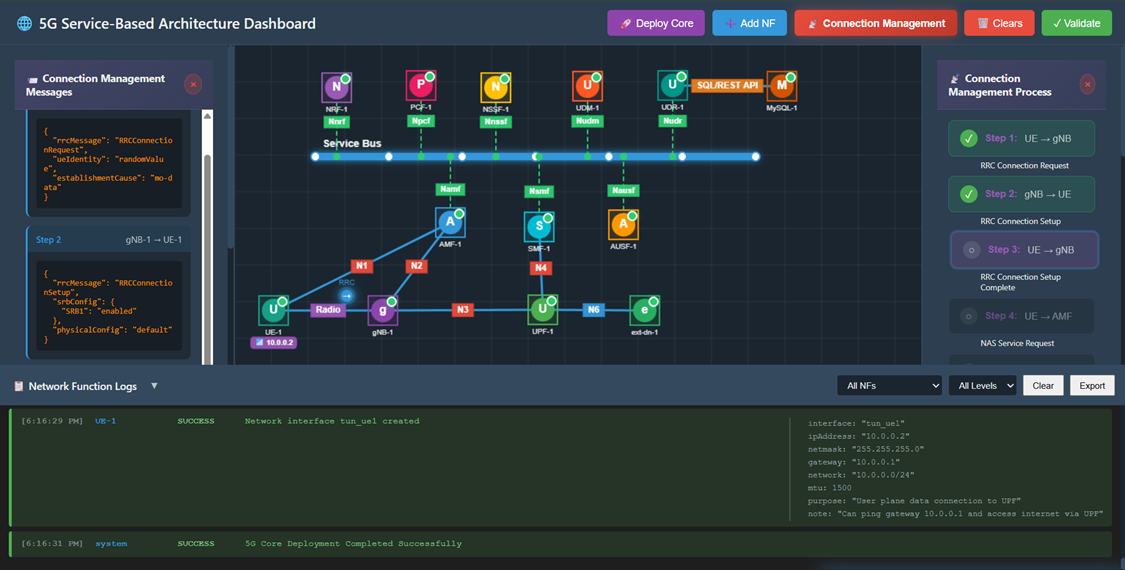Open the All NFs filter dropdown
This screenshot has width=1125, height=570.
coord(889,385)
